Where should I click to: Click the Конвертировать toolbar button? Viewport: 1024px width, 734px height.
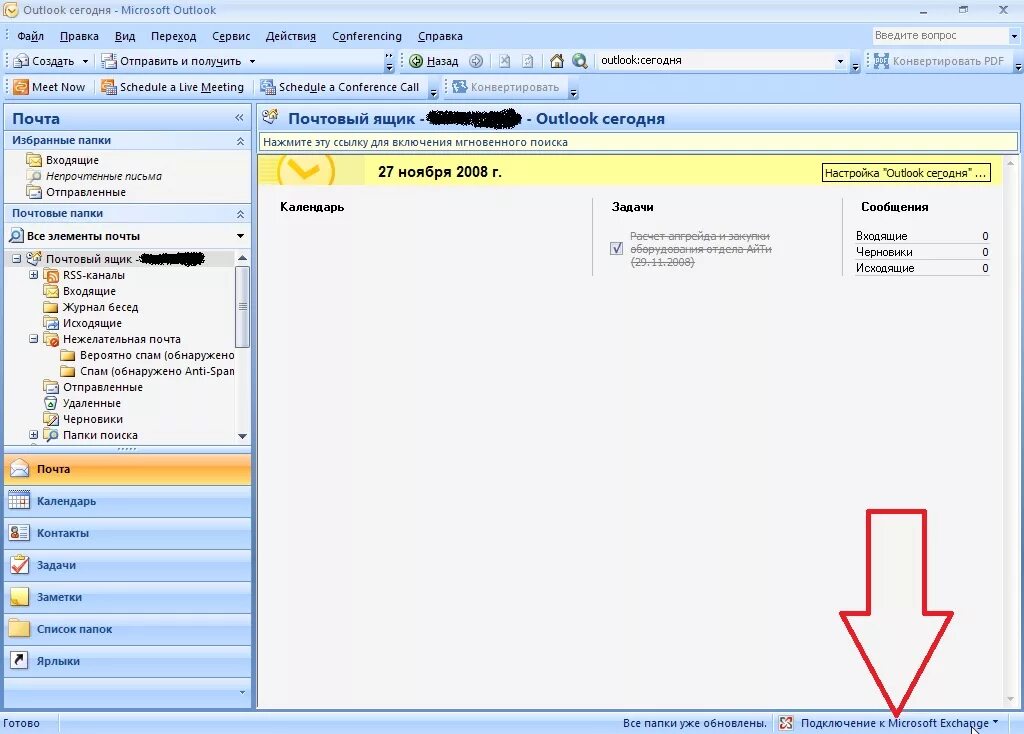pos(506,87)
